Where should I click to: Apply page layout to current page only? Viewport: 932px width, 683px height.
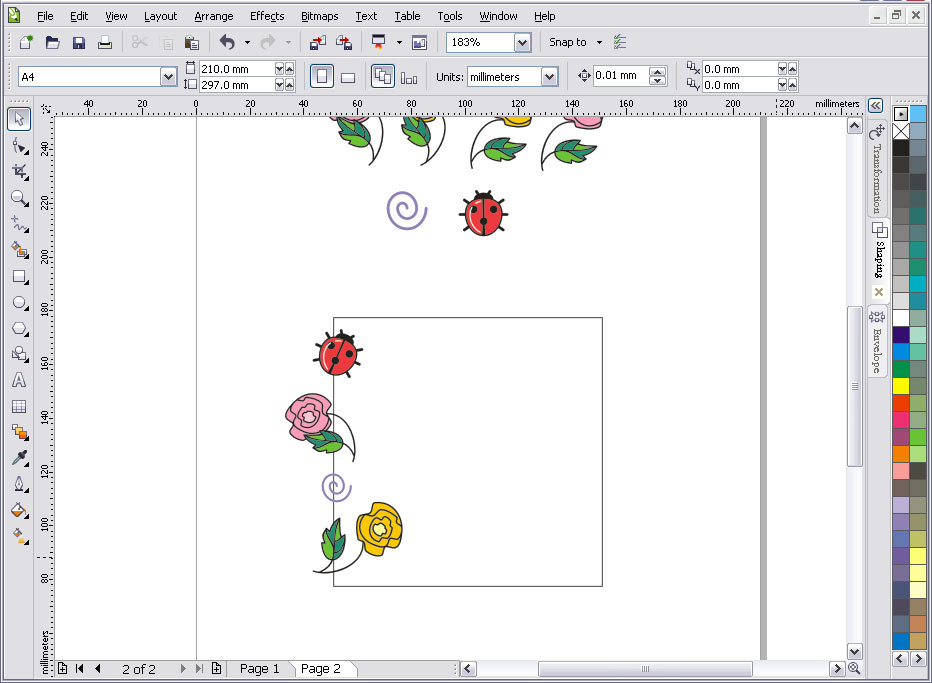[409, 77]
